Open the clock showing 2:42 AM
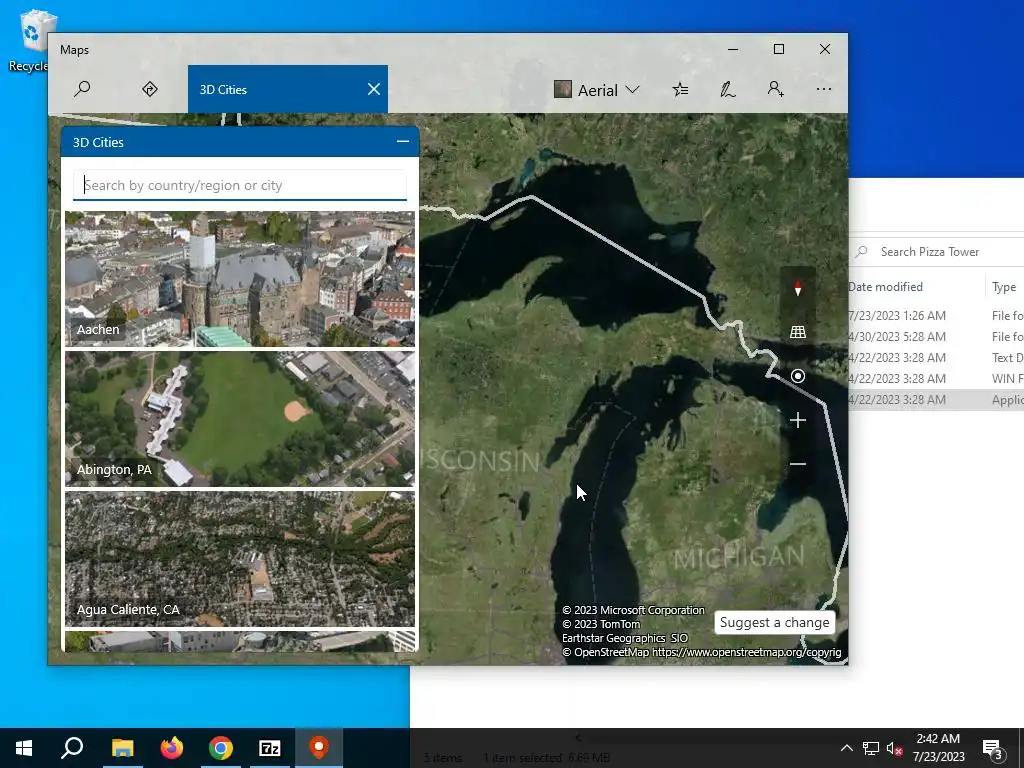Viewport: 1024px width, 768px height. [938, 748]
